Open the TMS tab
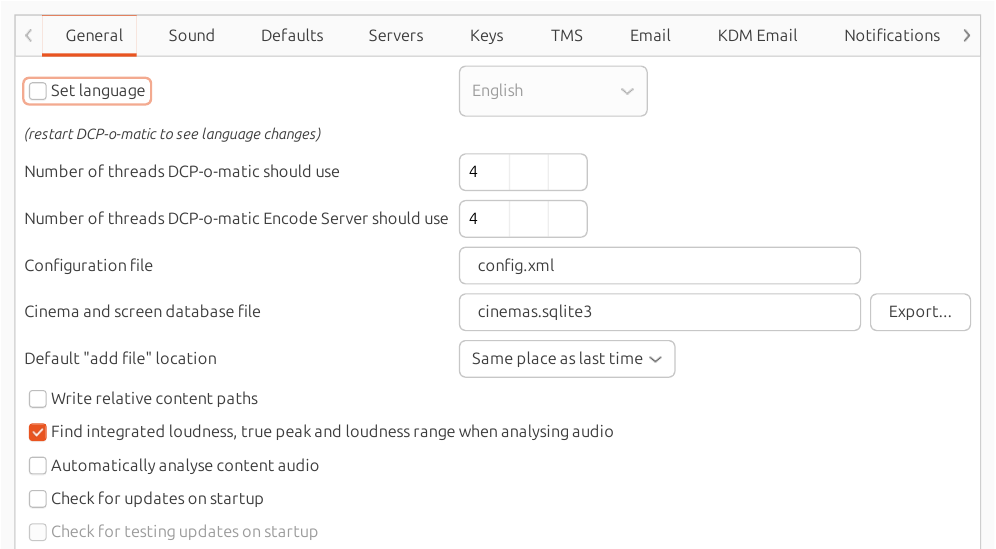Viewport: 996px width, 549px height. pos(567,36)
